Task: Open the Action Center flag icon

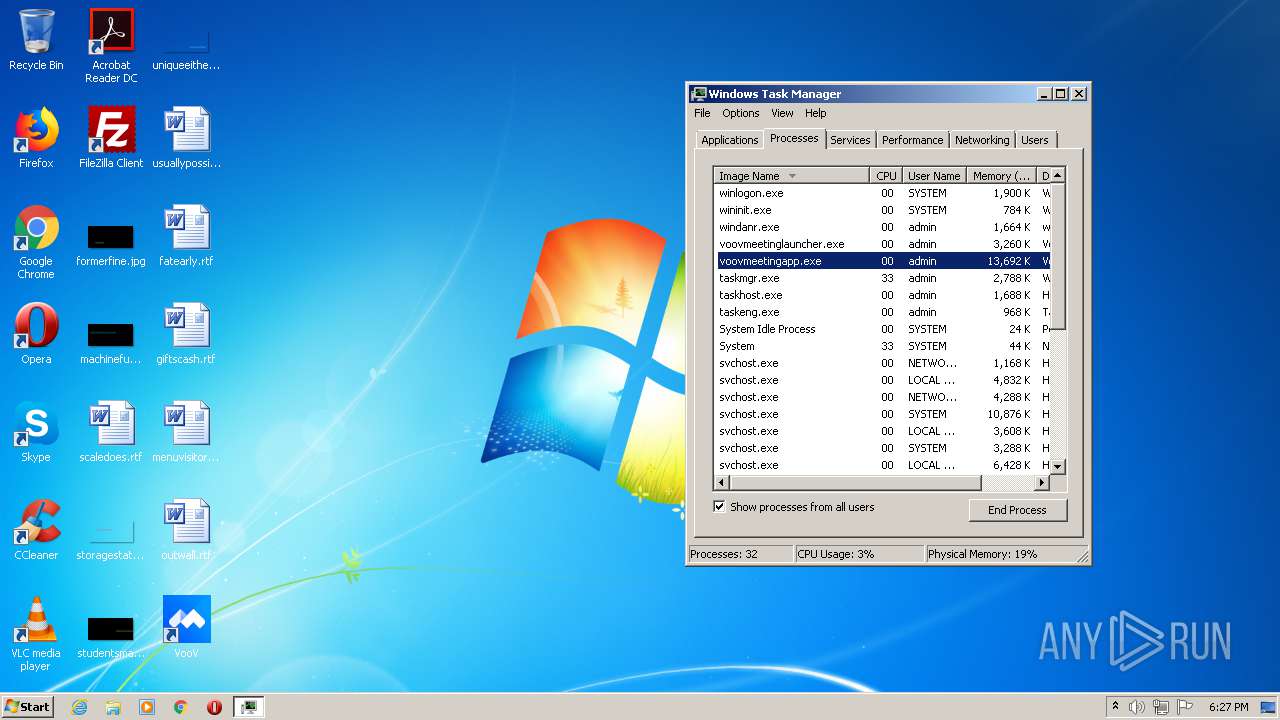Action: point(1185,707)
